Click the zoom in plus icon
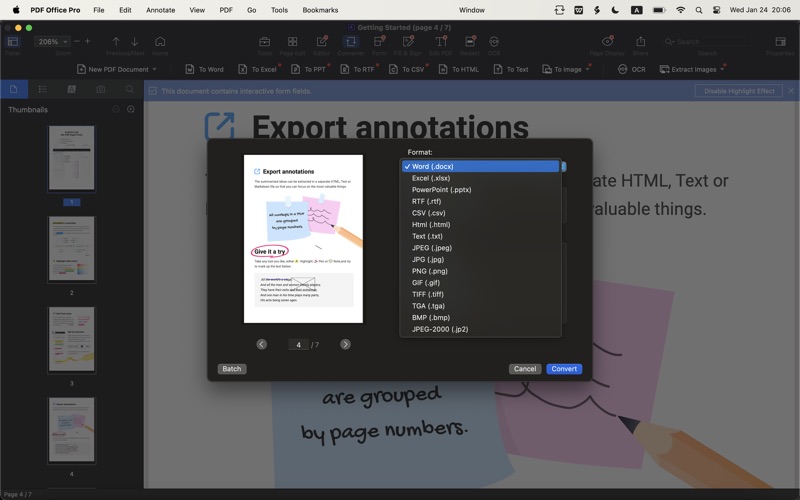This screenshot has height=500, width=800. tap(88, 41)
